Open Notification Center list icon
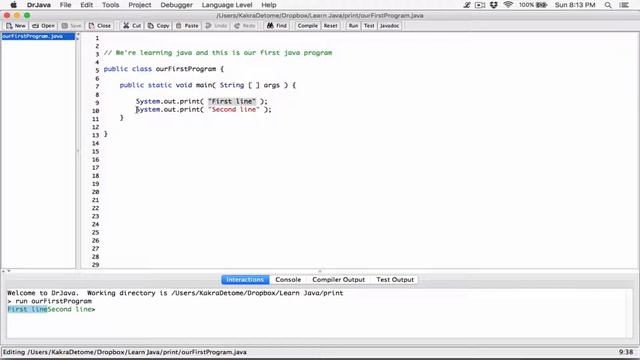Image resolution: width=640 pixels, height=360 pixels. pyautogui.click(x=624, y=5)
